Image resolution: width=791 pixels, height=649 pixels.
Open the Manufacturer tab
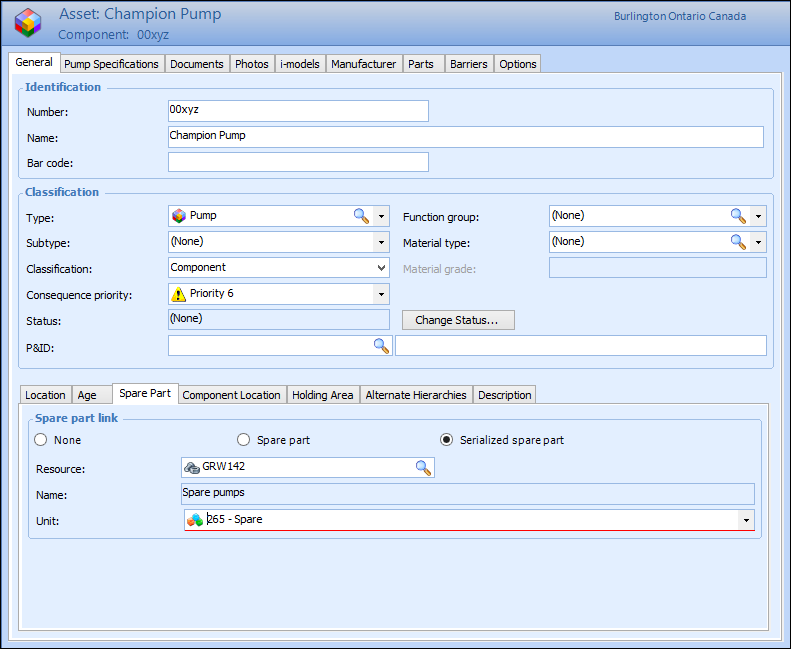click(363, 64)
